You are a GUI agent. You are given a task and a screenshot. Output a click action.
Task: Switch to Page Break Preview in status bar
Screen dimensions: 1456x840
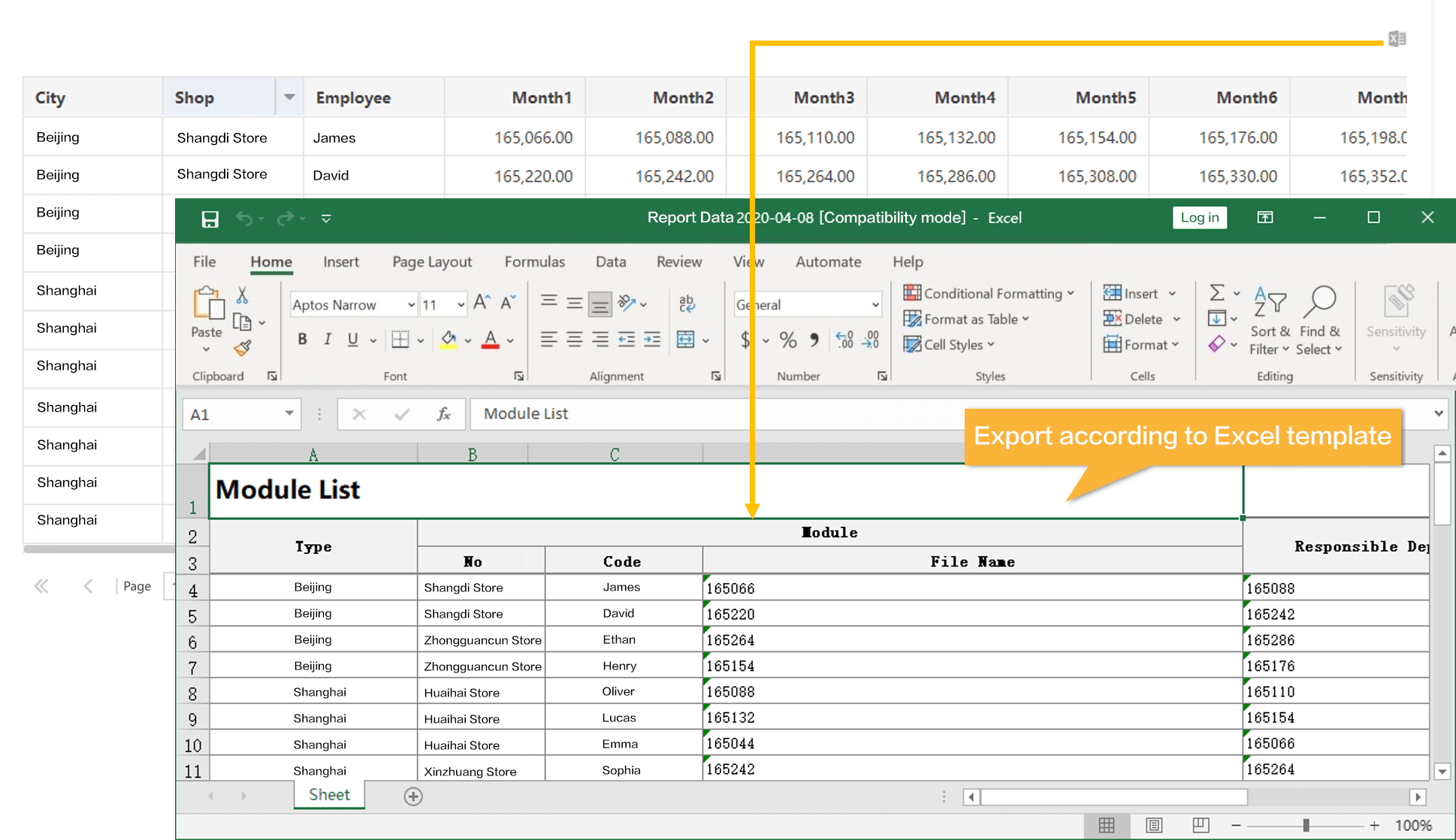[1201, 826]
